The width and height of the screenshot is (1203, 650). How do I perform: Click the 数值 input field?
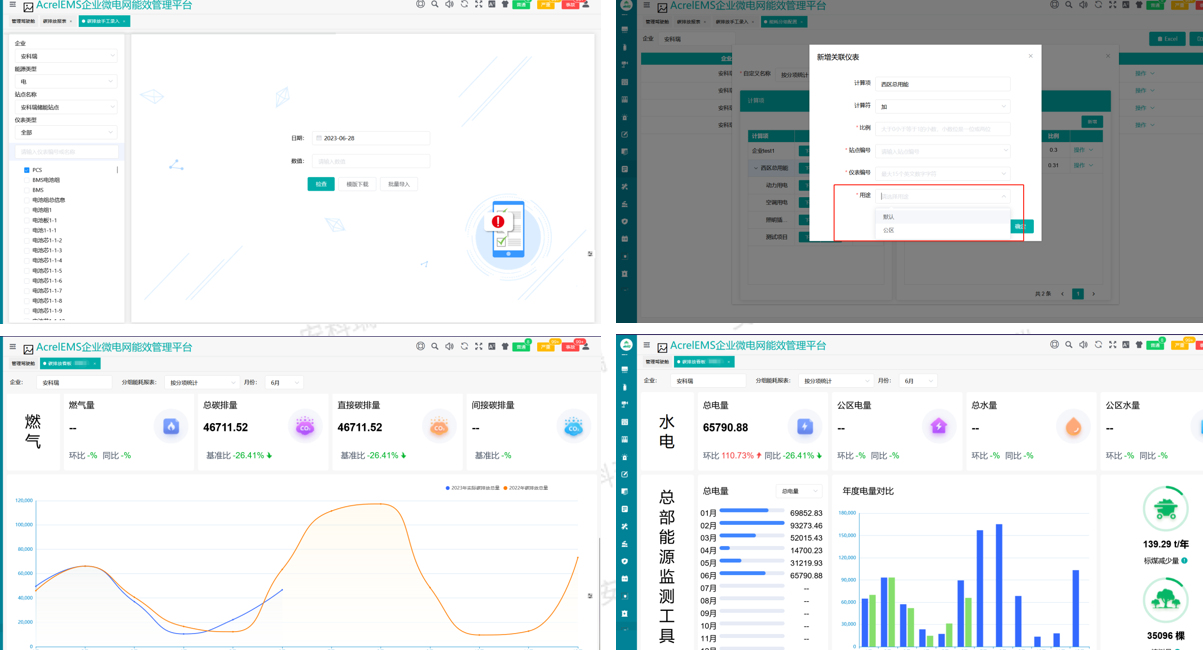371,161
